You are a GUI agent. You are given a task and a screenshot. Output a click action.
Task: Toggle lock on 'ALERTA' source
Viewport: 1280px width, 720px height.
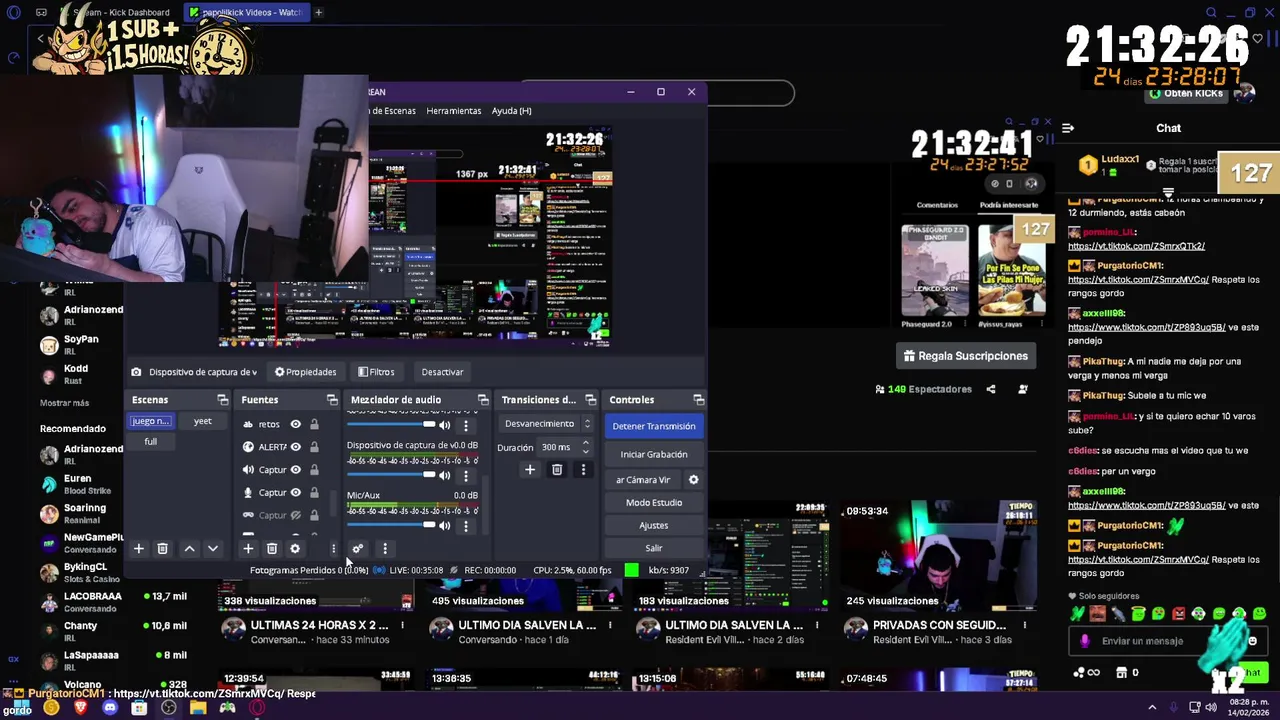(x=314, y=447)
